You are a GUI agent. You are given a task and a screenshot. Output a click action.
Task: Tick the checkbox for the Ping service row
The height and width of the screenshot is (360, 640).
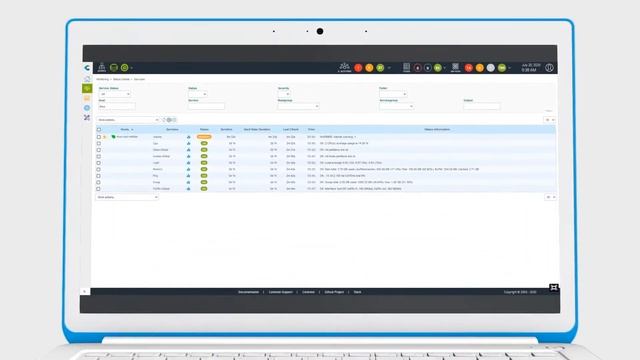coord(99,176)
